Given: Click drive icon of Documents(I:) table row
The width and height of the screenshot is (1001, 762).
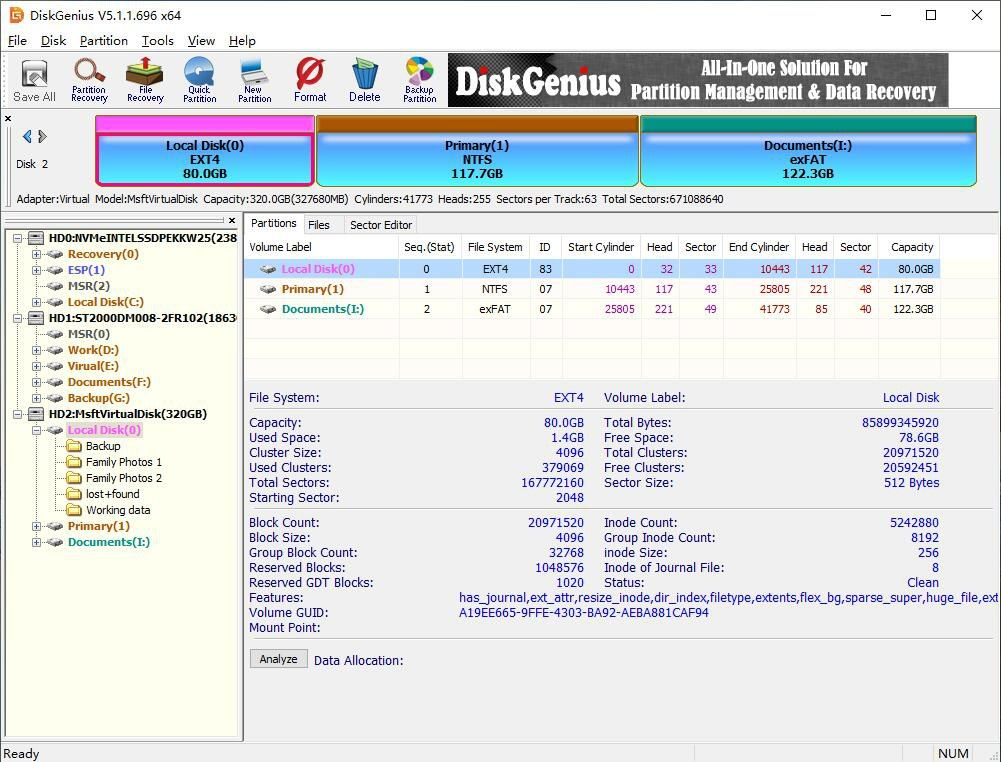Looking at the screenshot, I should coord(268,309).
